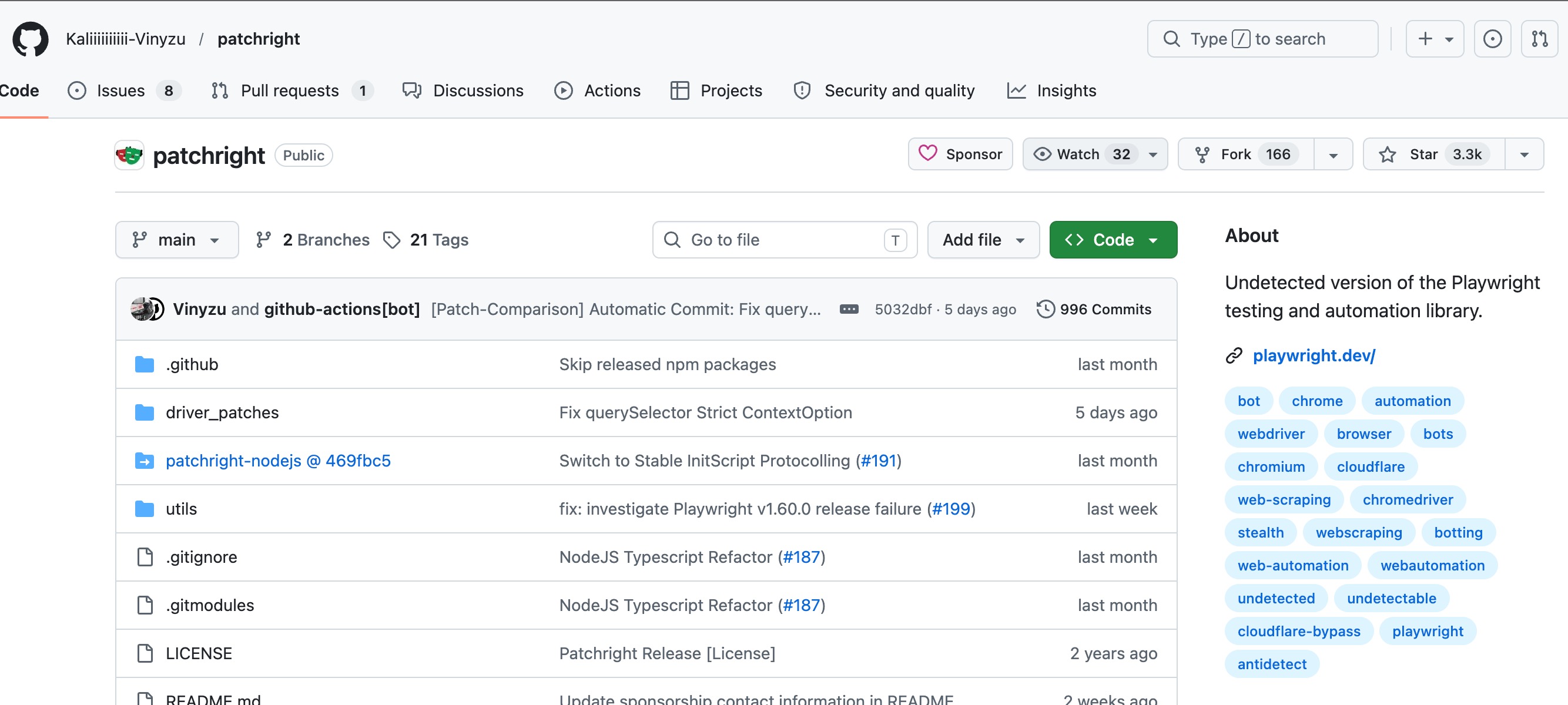This screenshot has height=705, width=1568.
Task: Switch to the Security and quality tab
Action: pos(884,90)
